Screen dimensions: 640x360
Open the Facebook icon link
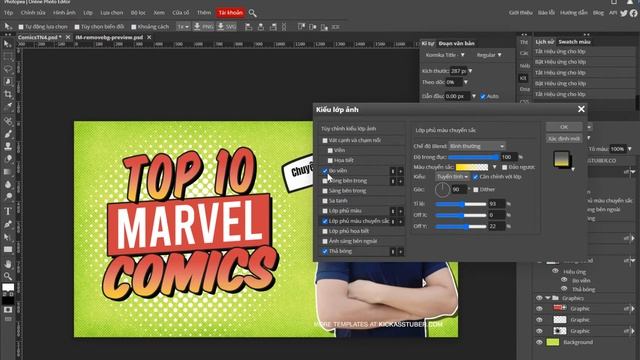633,13
